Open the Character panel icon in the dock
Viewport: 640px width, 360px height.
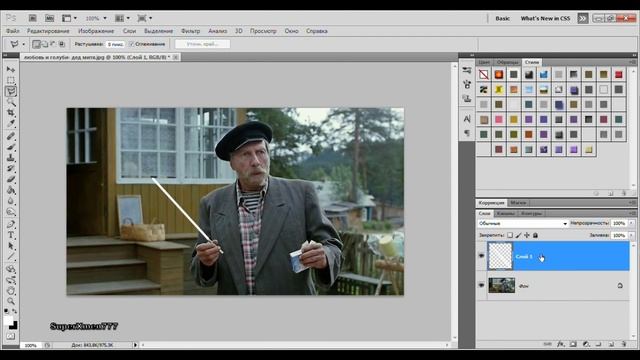[467, 119]
